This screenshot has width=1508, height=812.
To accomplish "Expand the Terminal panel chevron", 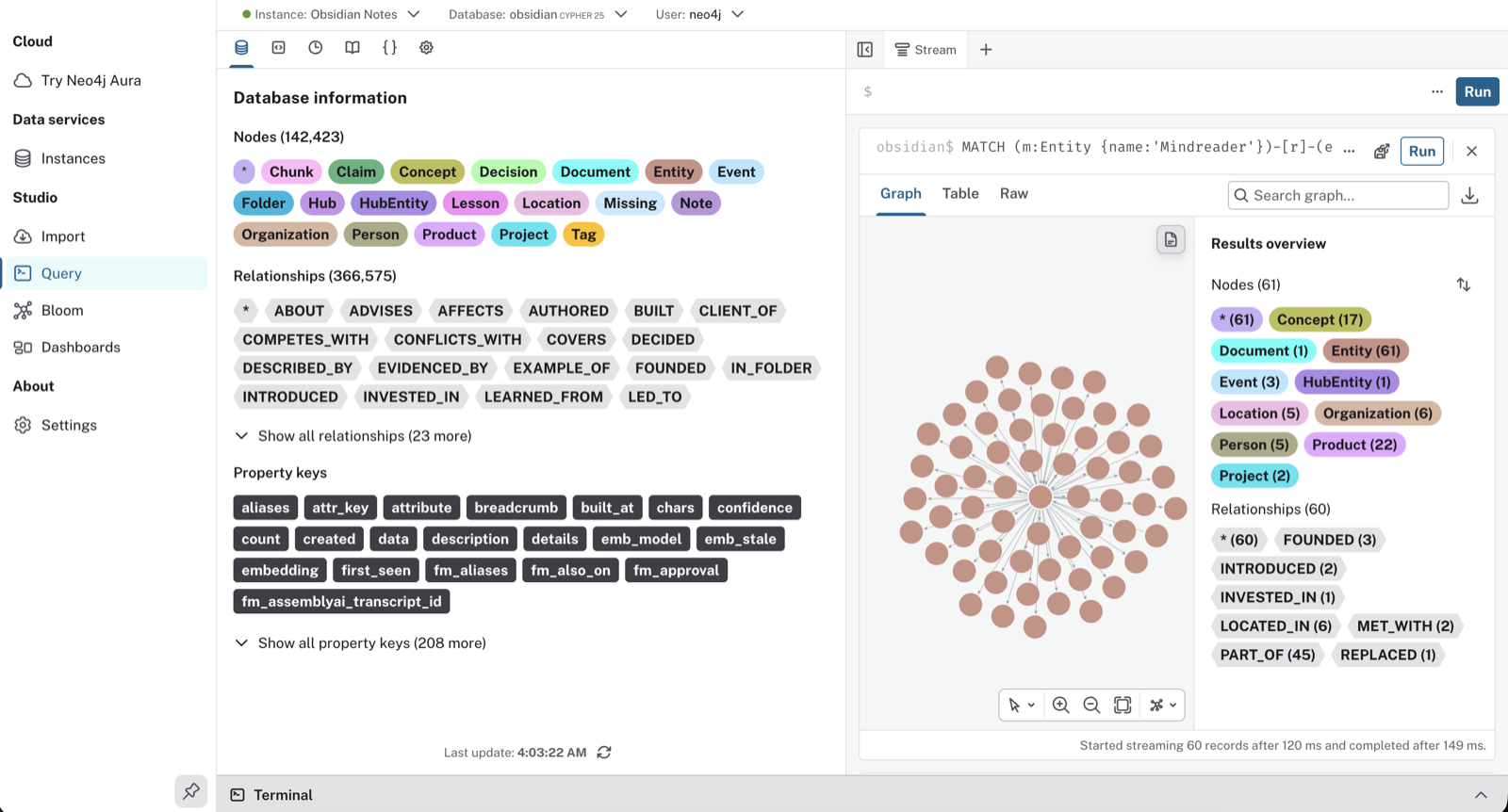I will tap(1481, 795).
